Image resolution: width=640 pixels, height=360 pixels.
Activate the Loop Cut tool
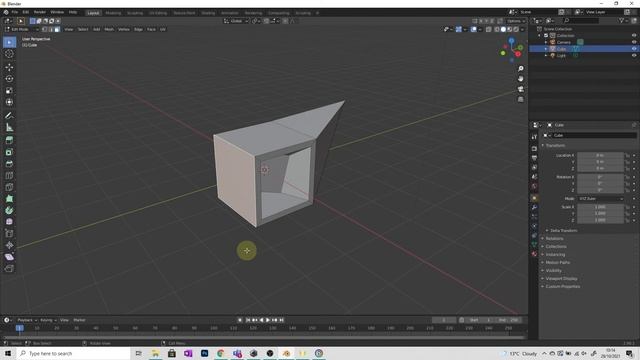pos(9,176)
